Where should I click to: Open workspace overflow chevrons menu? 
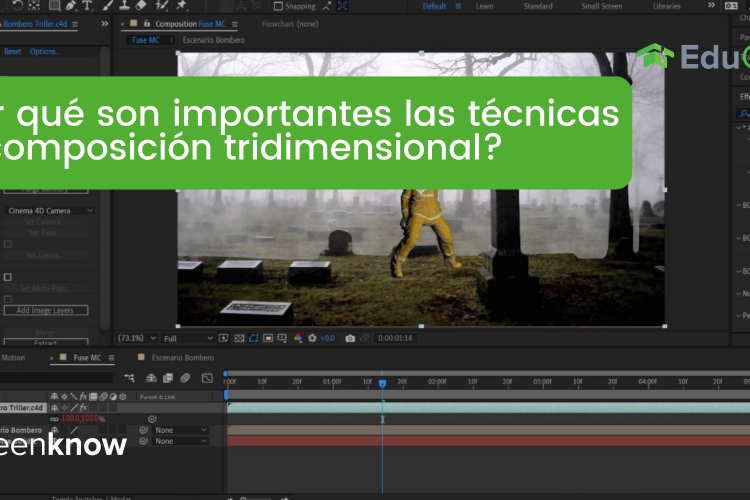pyautogui.click(x=711, y=5)
